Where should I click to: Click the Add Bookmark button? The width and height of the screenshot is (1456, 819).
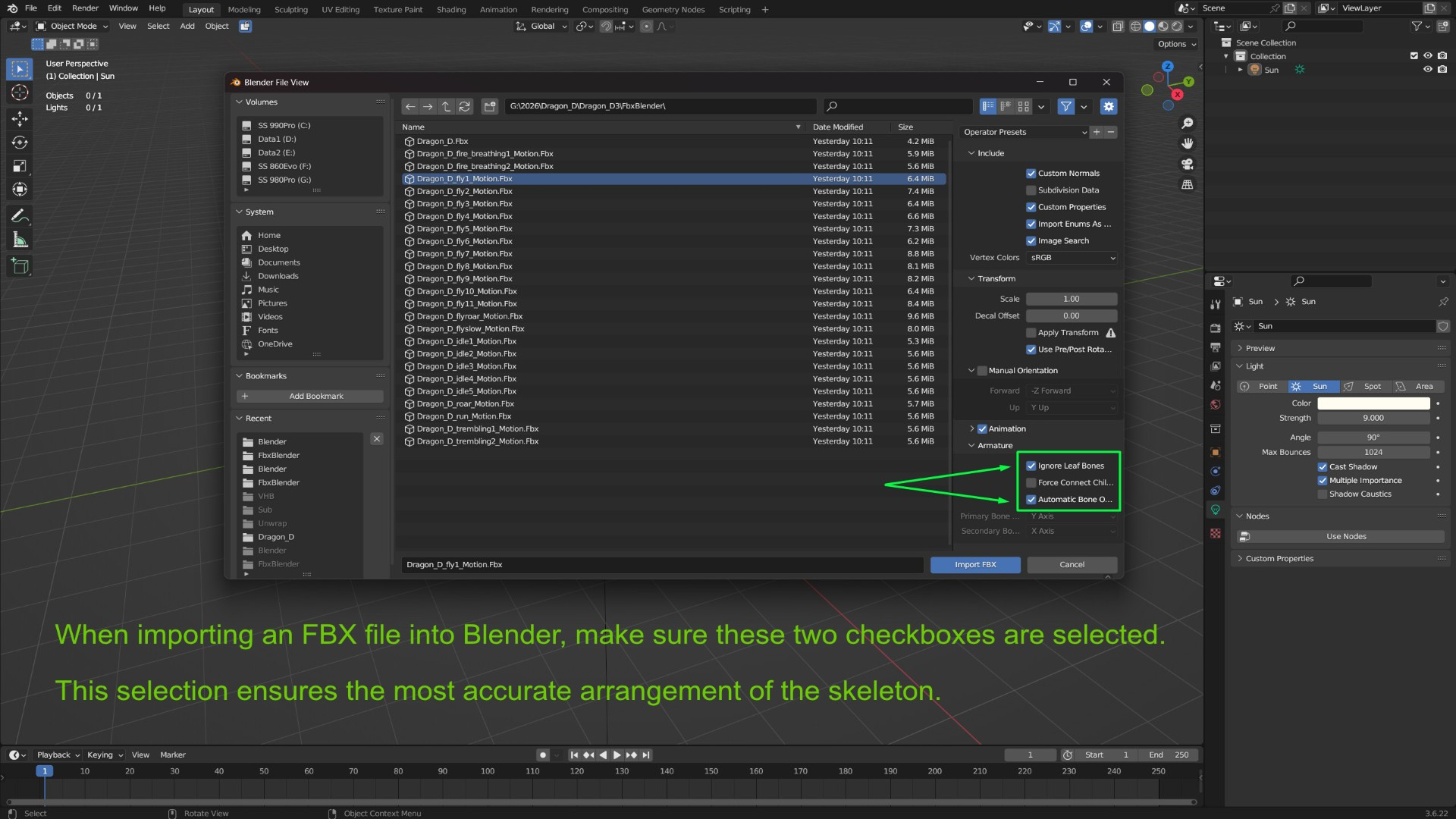(x=310, y=397)
